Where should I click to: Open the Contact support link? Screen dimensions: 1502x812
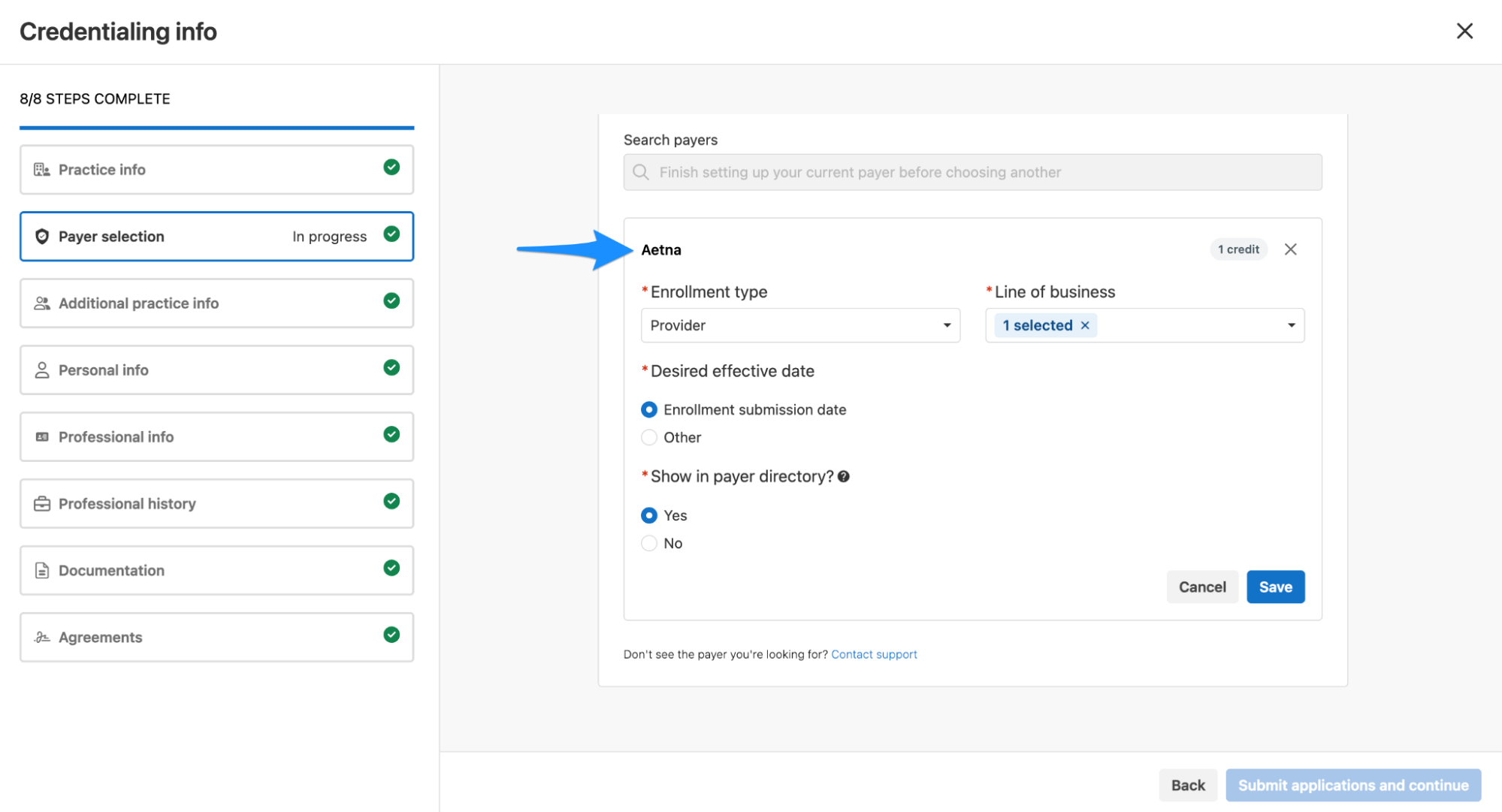point(874,654)
